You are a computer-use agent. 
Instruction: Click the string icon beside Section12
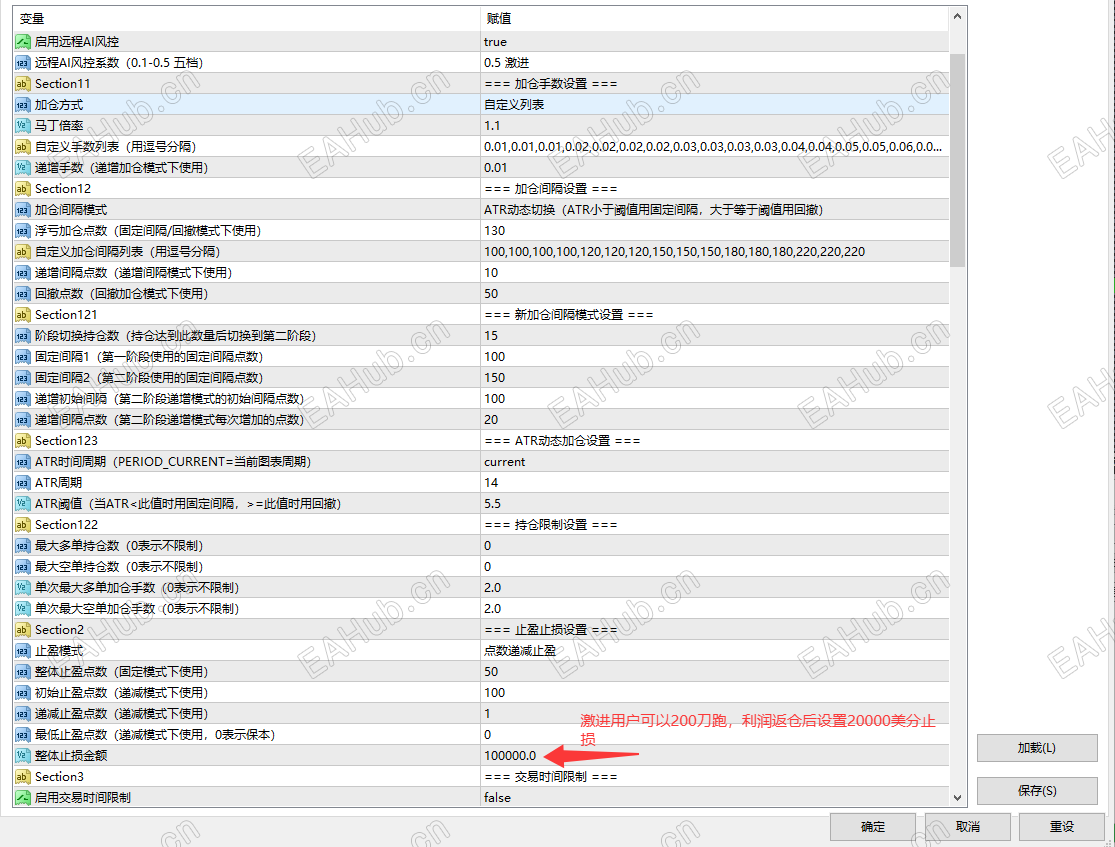pos(23,188)
